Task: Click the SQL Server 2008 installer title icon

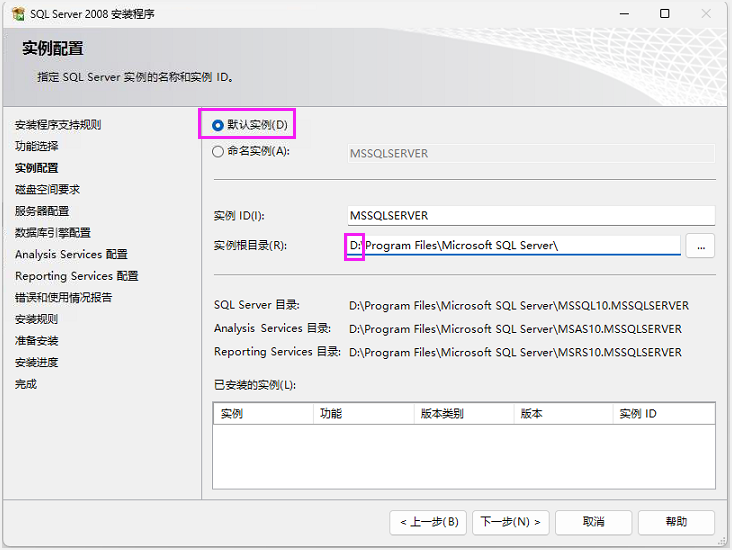Action: (x=18, y=14)
